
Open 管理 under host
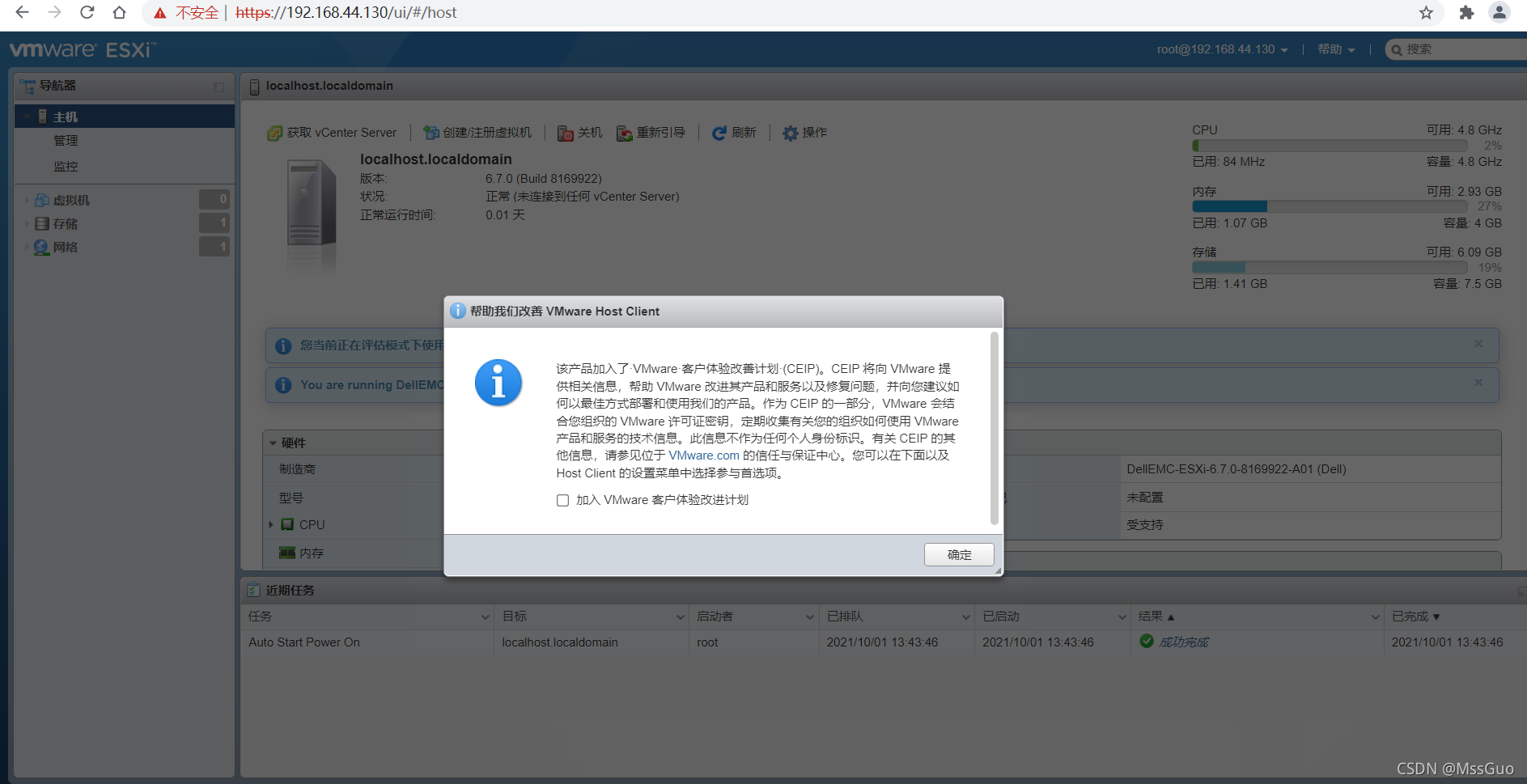pos(66,141)
